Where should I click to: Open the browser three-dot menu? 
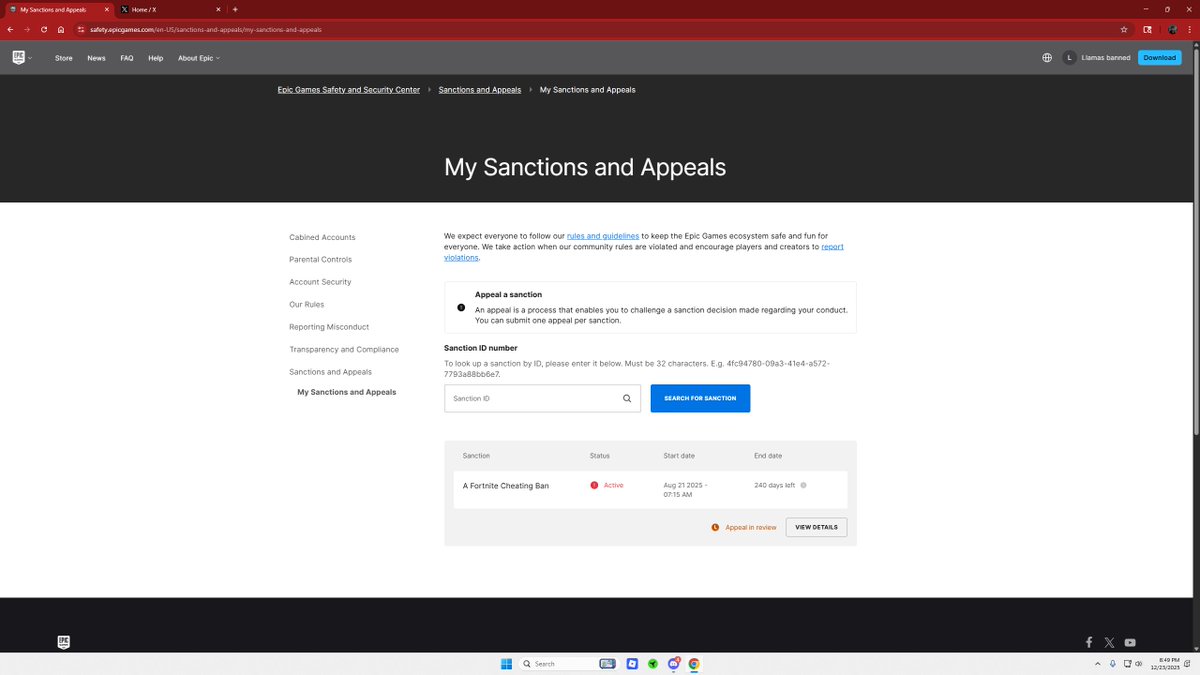pos(1190,29)
